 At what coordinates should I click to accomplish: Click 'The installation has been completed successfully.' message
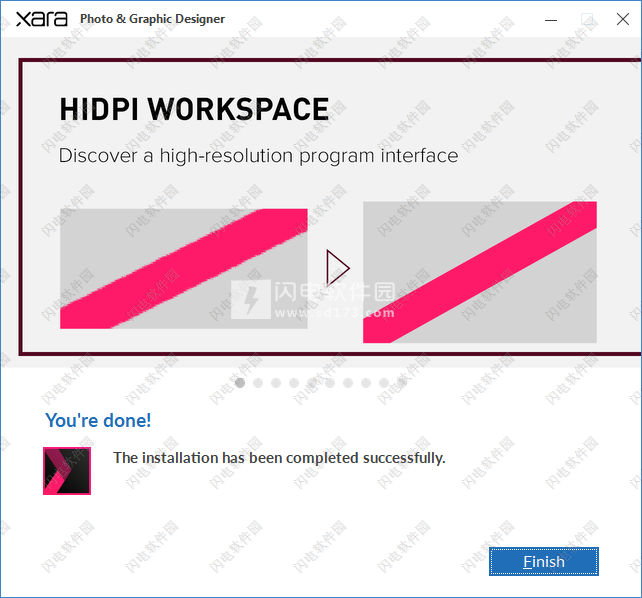279,458
